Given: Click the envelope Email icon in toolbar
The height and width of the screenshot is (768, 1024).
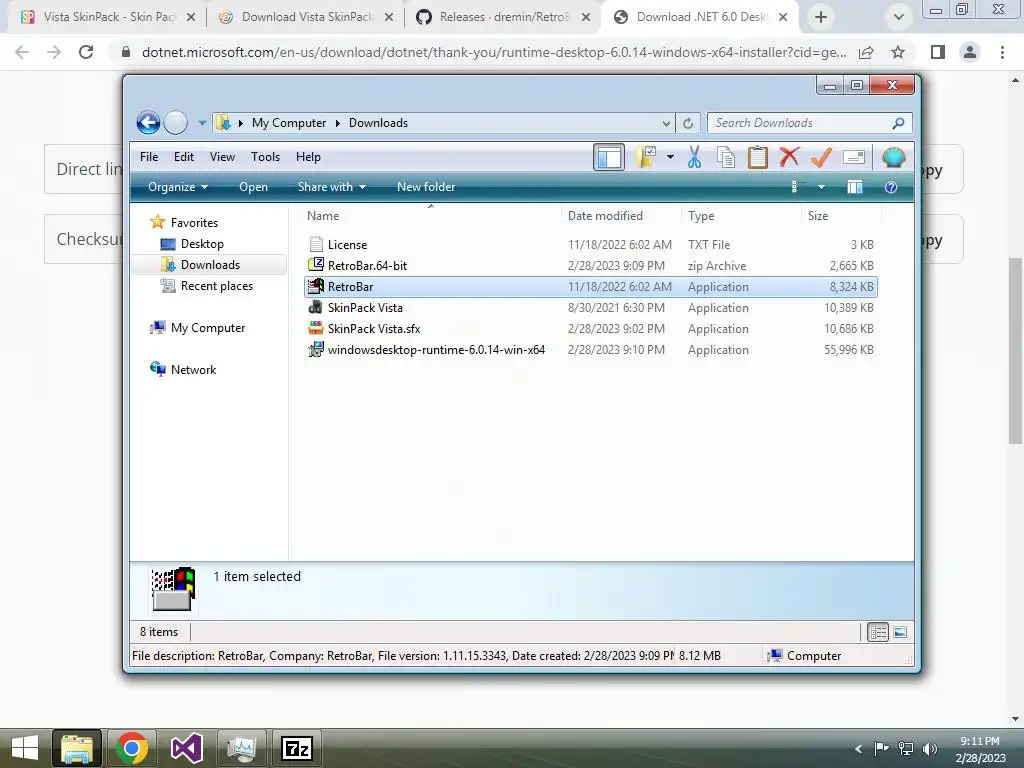Looking at the screenshot, I should [854, 157].
